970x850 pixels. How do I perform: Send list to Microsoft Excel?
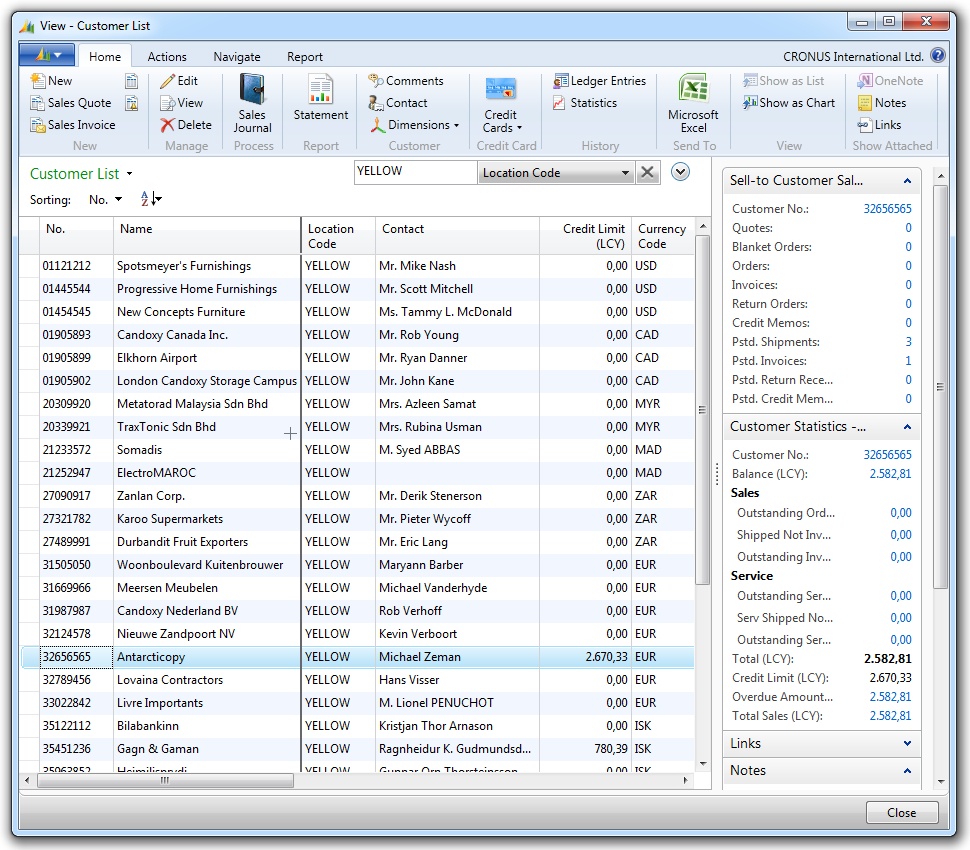(x=693, y=103)
